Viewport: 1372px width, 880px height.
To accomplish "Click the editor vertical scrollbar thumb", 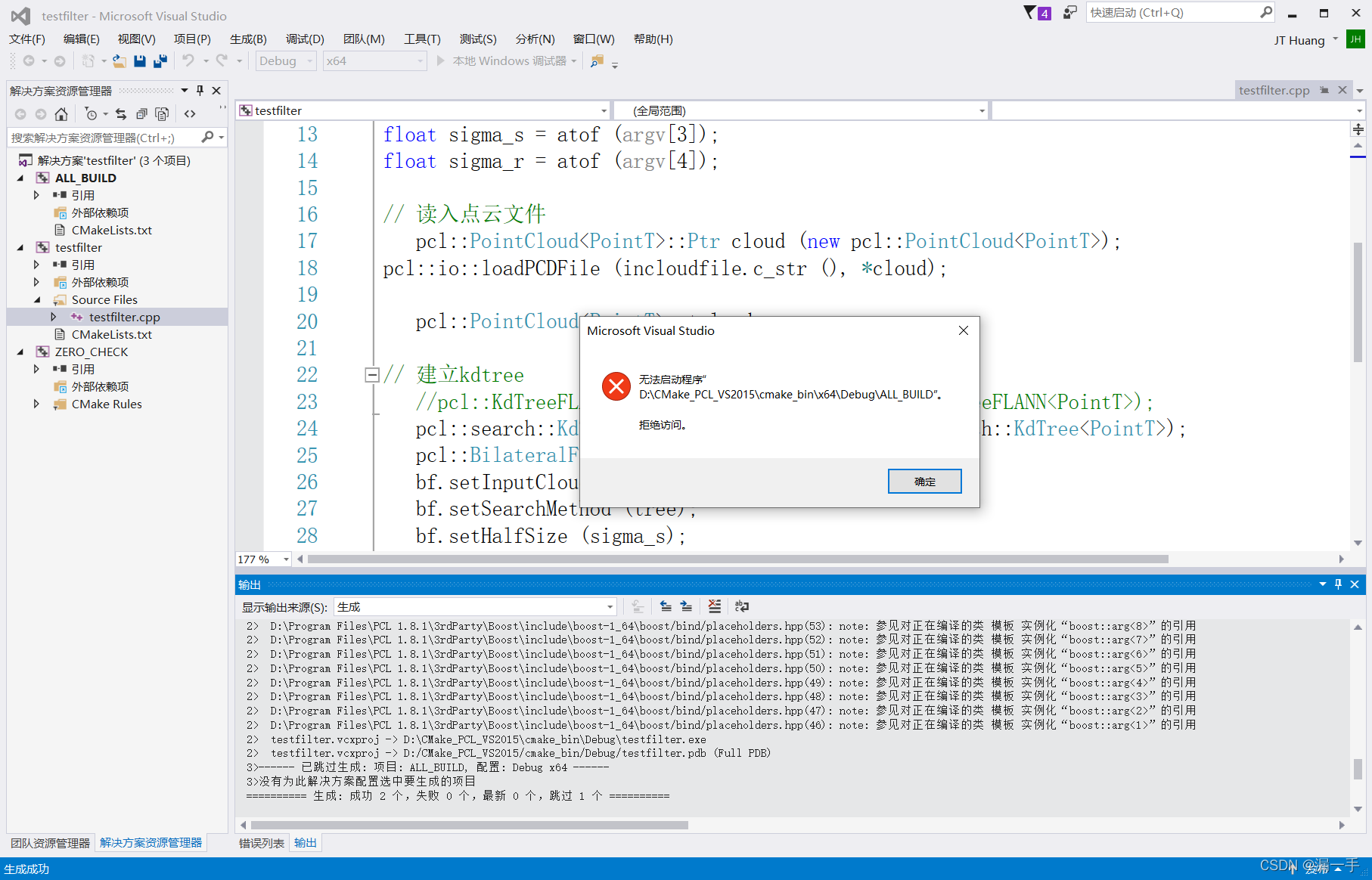I will point(1358,302).
